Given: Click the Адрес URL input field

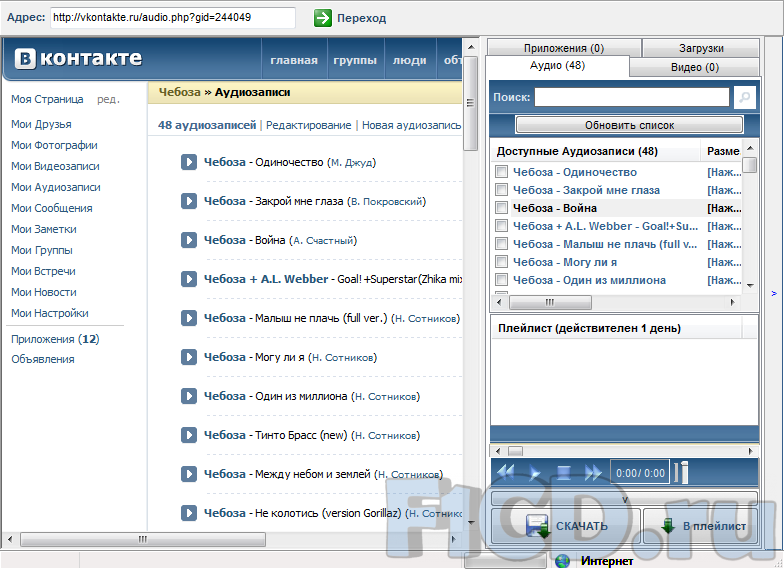Looking at the screenshot, I should click(173, 18).
